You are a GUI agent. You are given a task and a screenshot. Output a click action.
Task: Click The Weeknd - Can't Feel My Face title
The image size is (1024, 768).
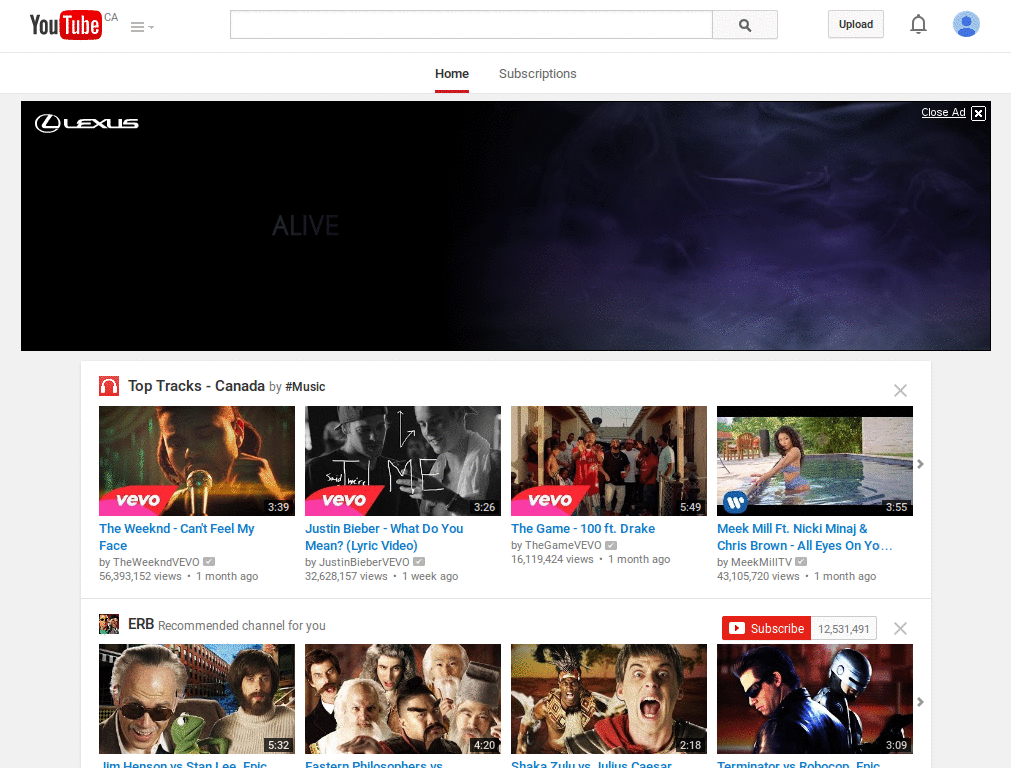coord(176,537)
